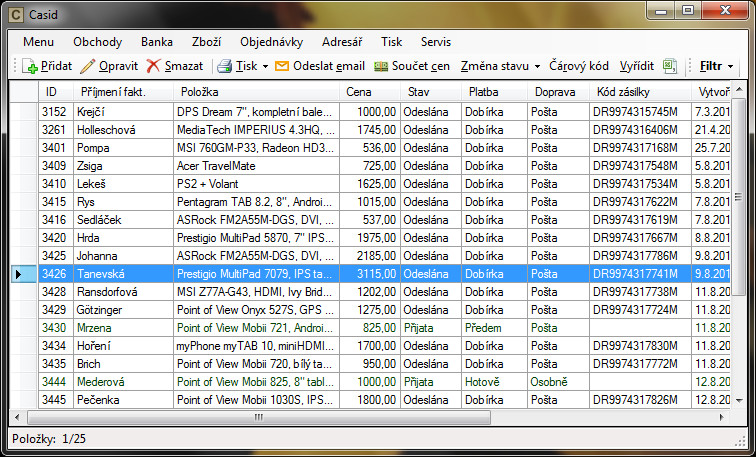Click the Mrzena surname cell
The image size is (756, 457).
(123, 328)
